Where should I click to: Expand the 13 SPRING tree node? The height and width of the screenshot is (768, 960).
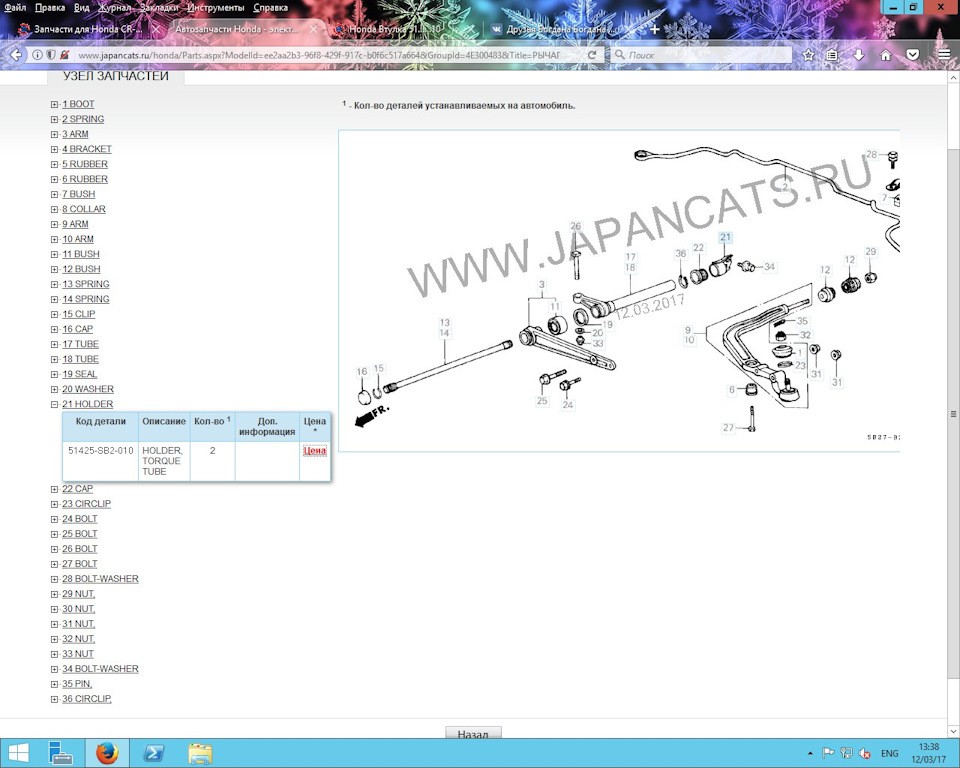(54, 285)
